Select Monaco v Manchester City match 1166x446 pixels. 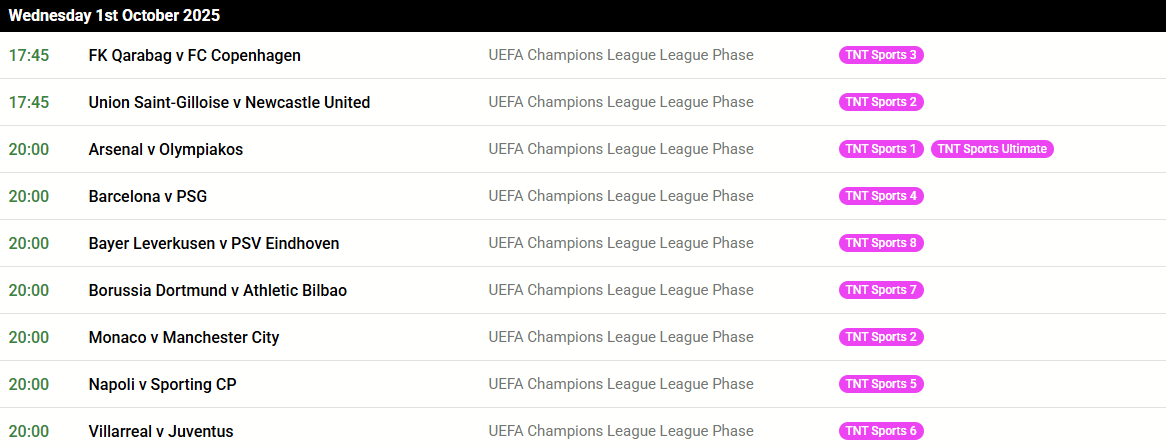[184, 337]
